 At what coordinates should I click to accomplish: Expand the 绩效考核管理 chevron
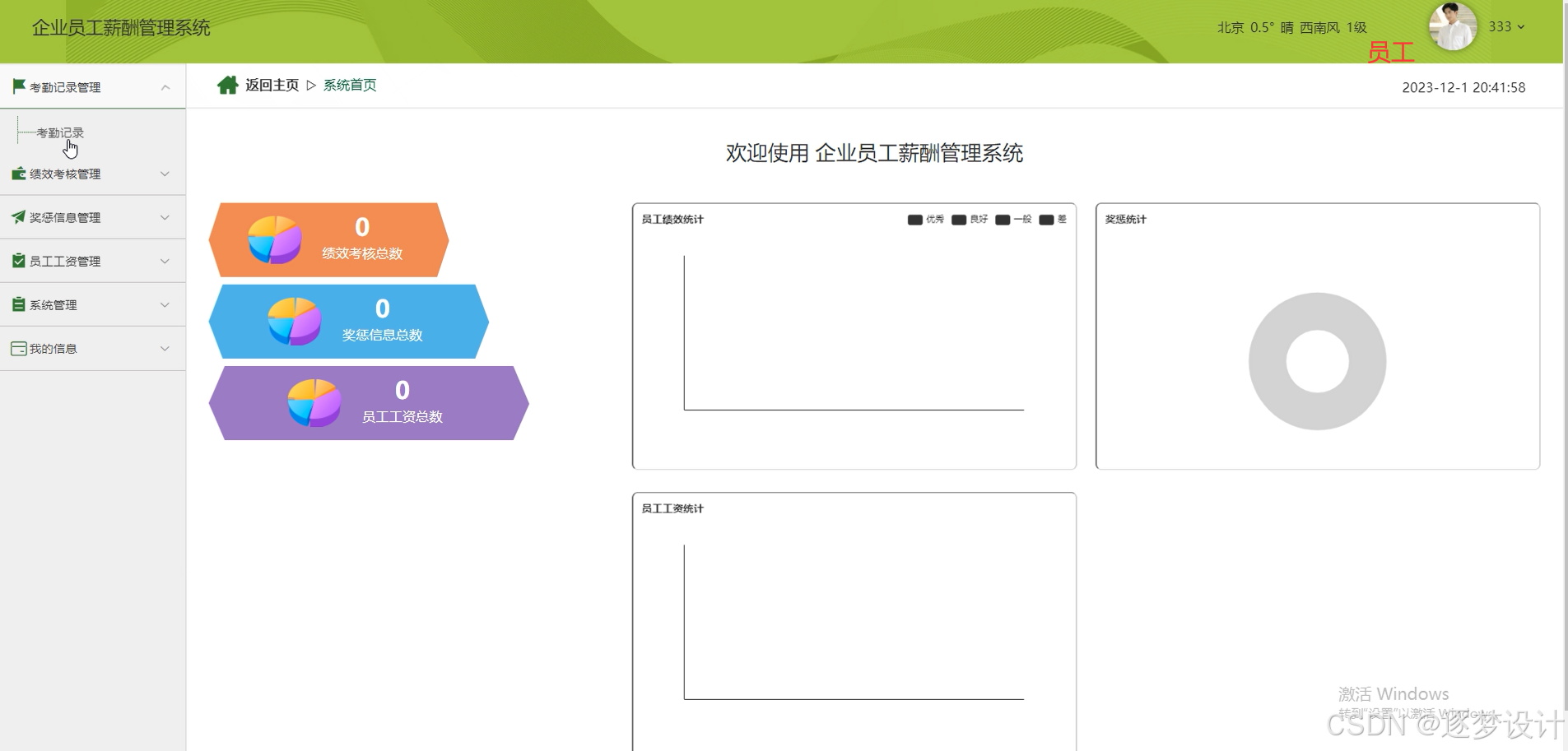tap(165, 174)
